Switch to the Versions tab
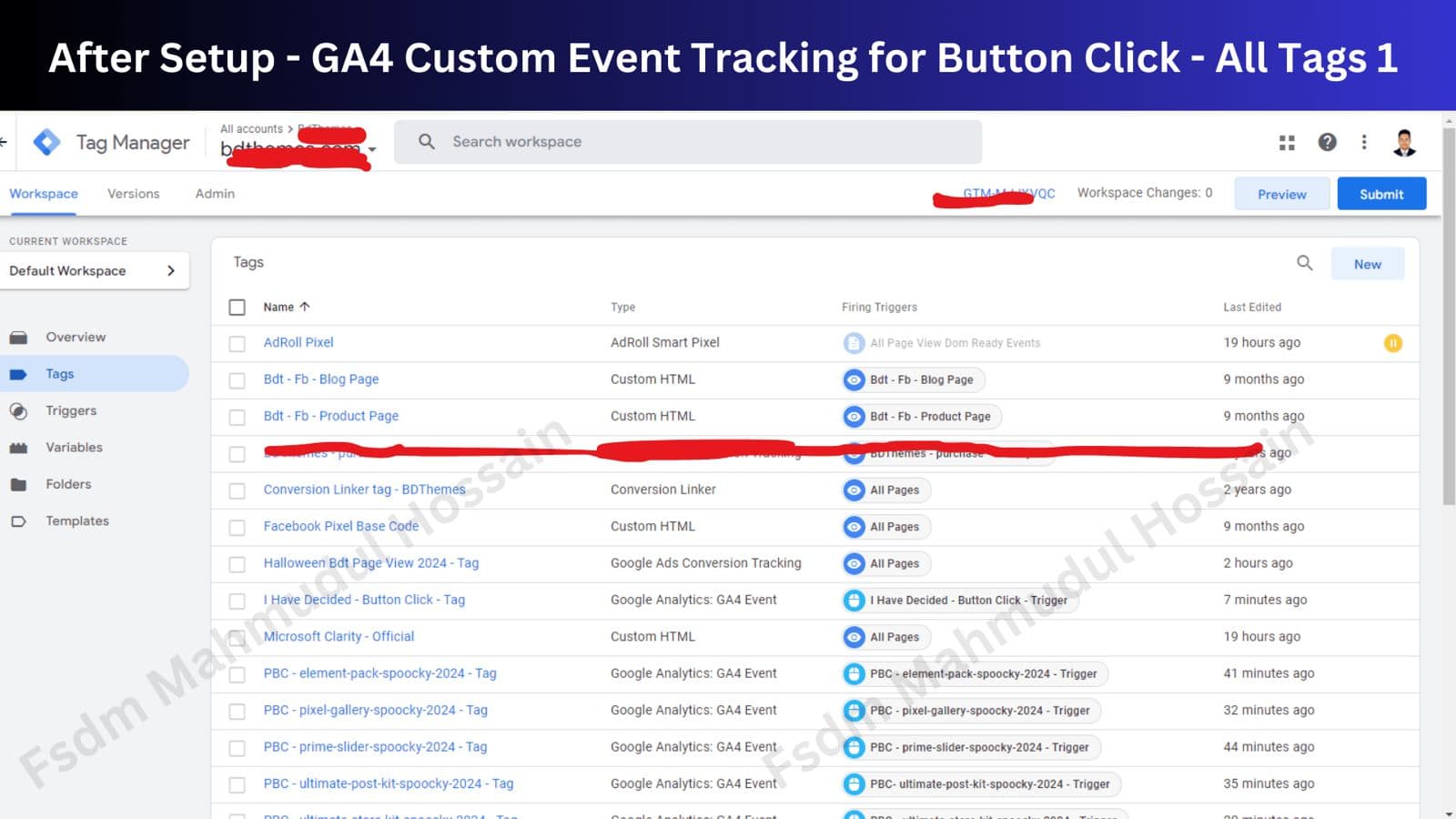Image resolution: width=1456 pixels, height=819 pixels. pos(134,194)
